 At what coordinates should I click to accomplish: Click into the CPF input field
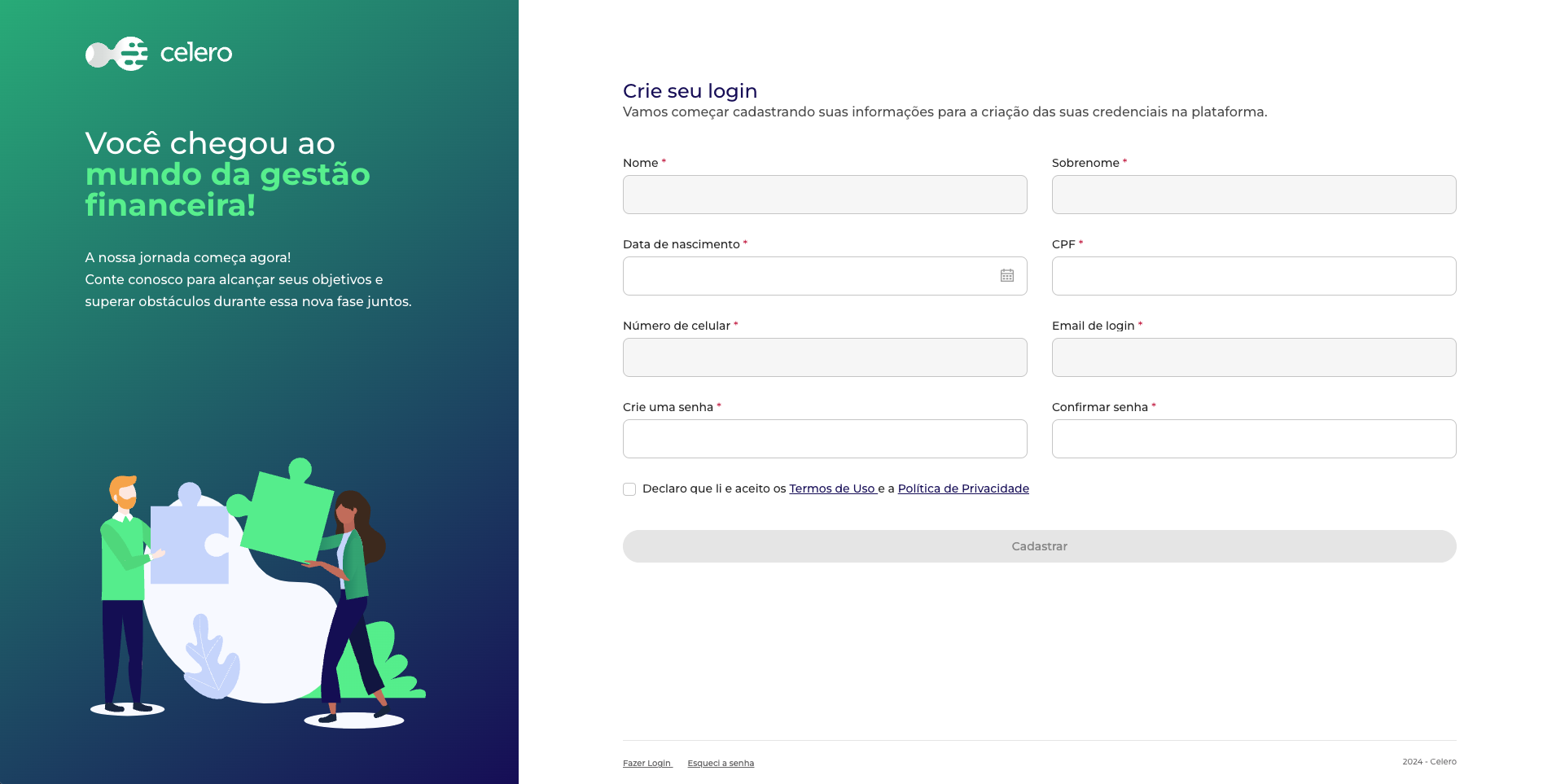1253,276
